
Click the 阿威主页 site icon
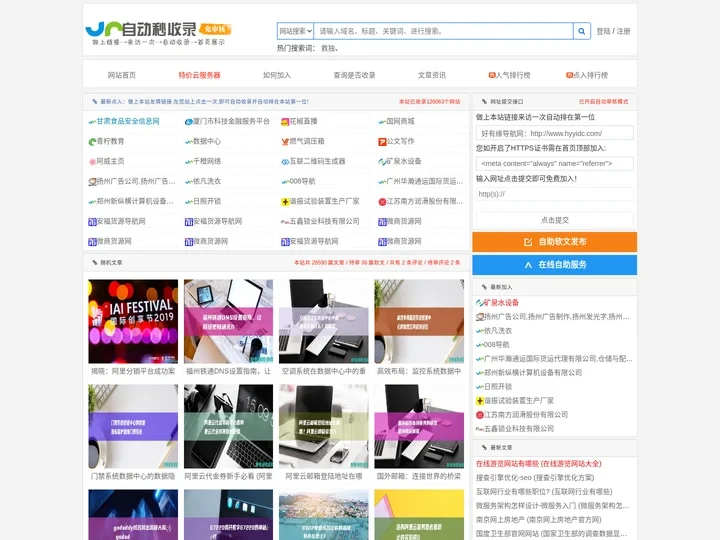[x=92, y=162]
